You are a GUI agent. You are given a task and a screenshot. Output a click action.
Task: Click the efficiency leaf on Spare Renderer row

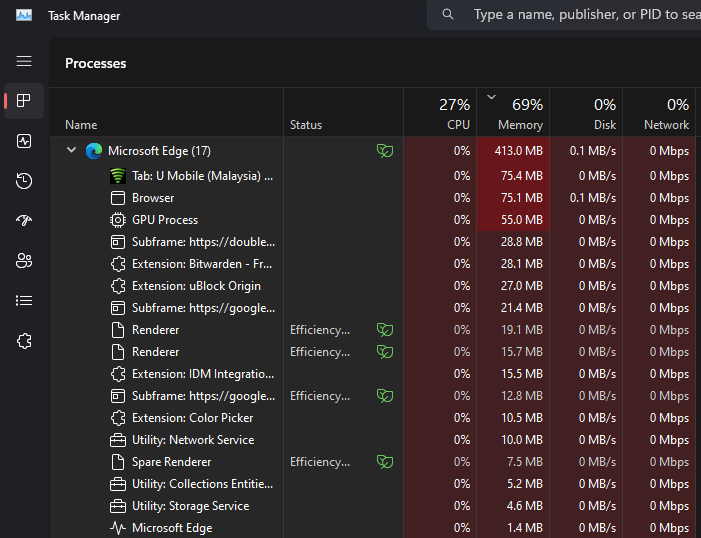tap(385, 462)
